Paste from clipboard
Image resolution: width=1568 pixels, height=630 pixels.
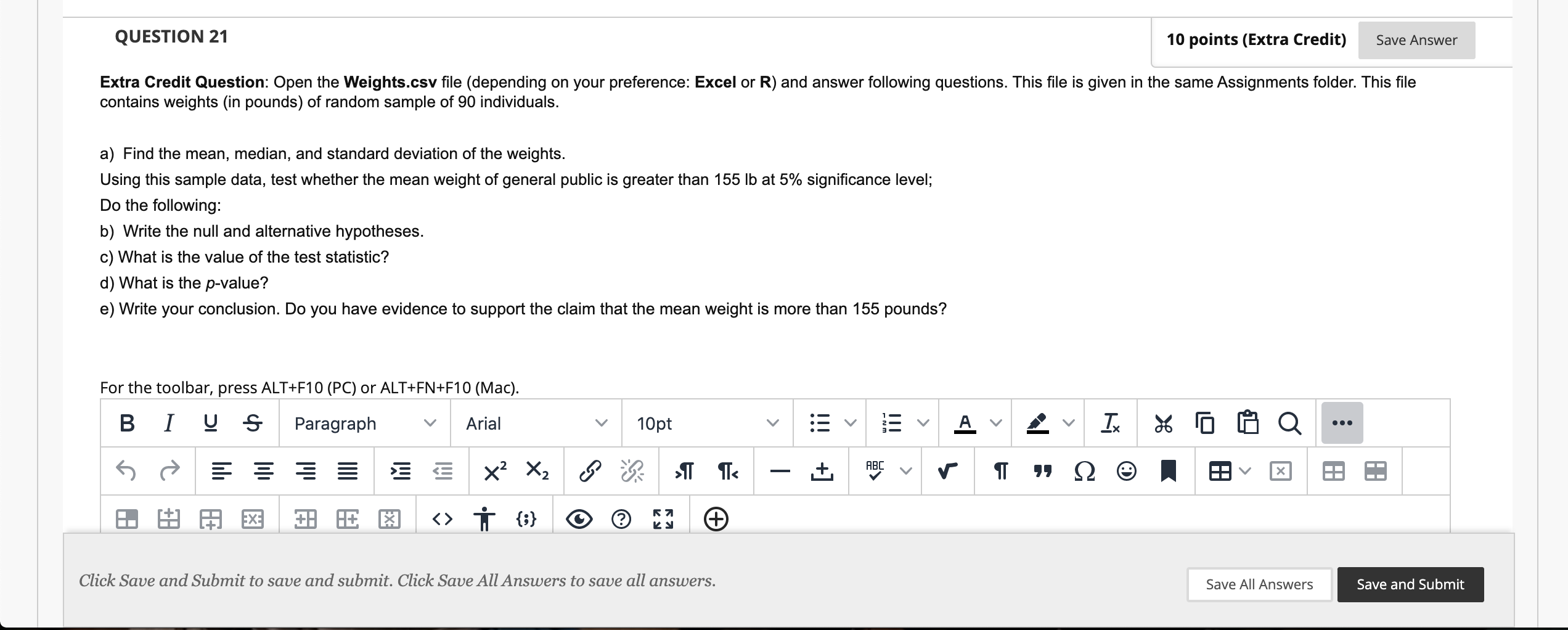pos(1247,423)
